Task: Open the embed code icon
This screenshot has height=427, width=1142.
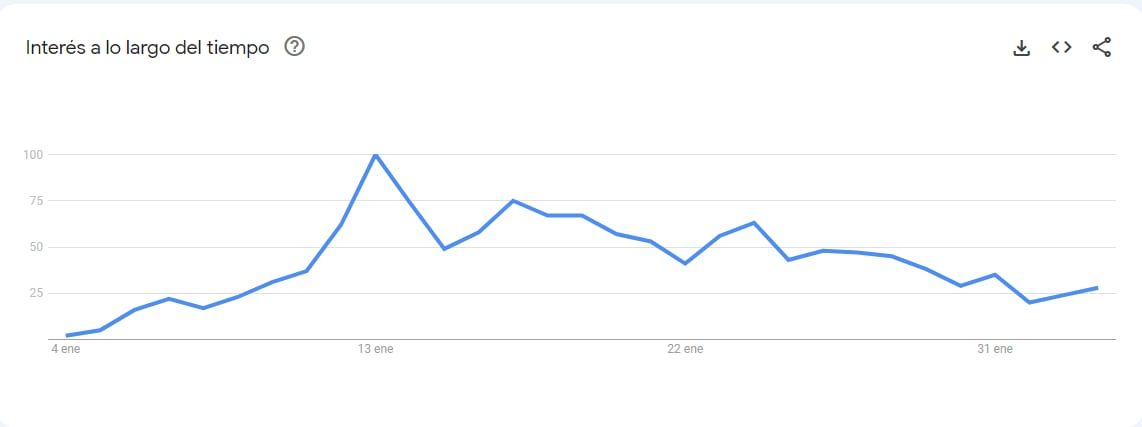Action: [x=1061, y=47]
